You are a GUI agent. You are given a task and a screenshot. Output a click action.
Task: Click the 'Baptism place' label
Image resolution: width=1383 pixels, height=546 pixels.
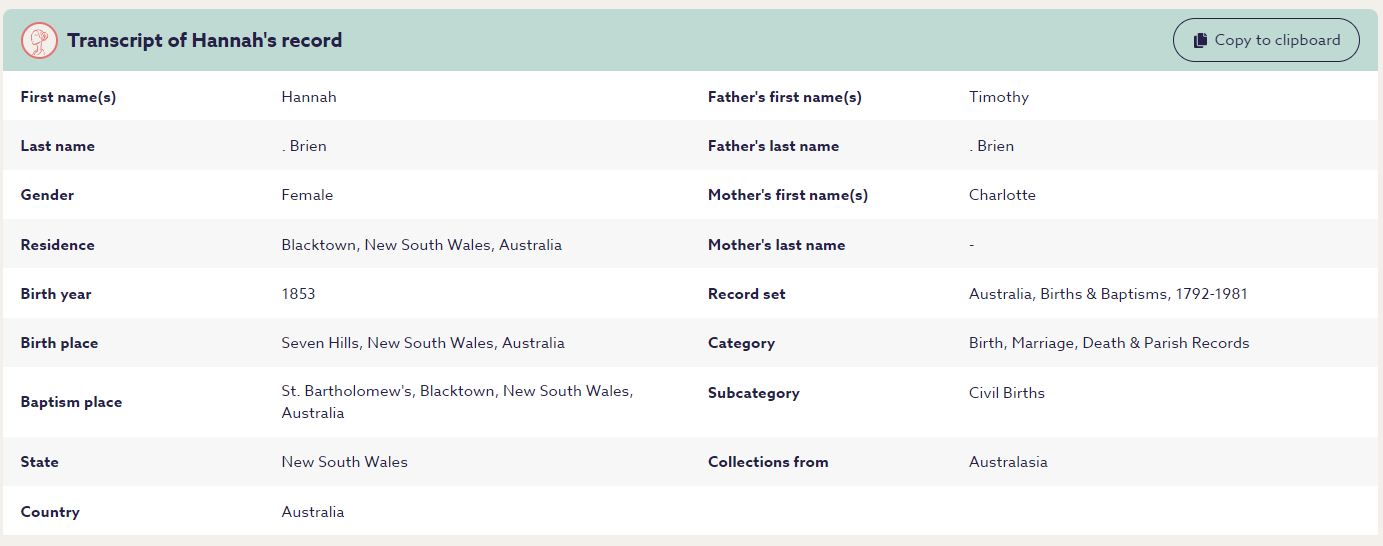pyautogui.click(x=71, y=402)
